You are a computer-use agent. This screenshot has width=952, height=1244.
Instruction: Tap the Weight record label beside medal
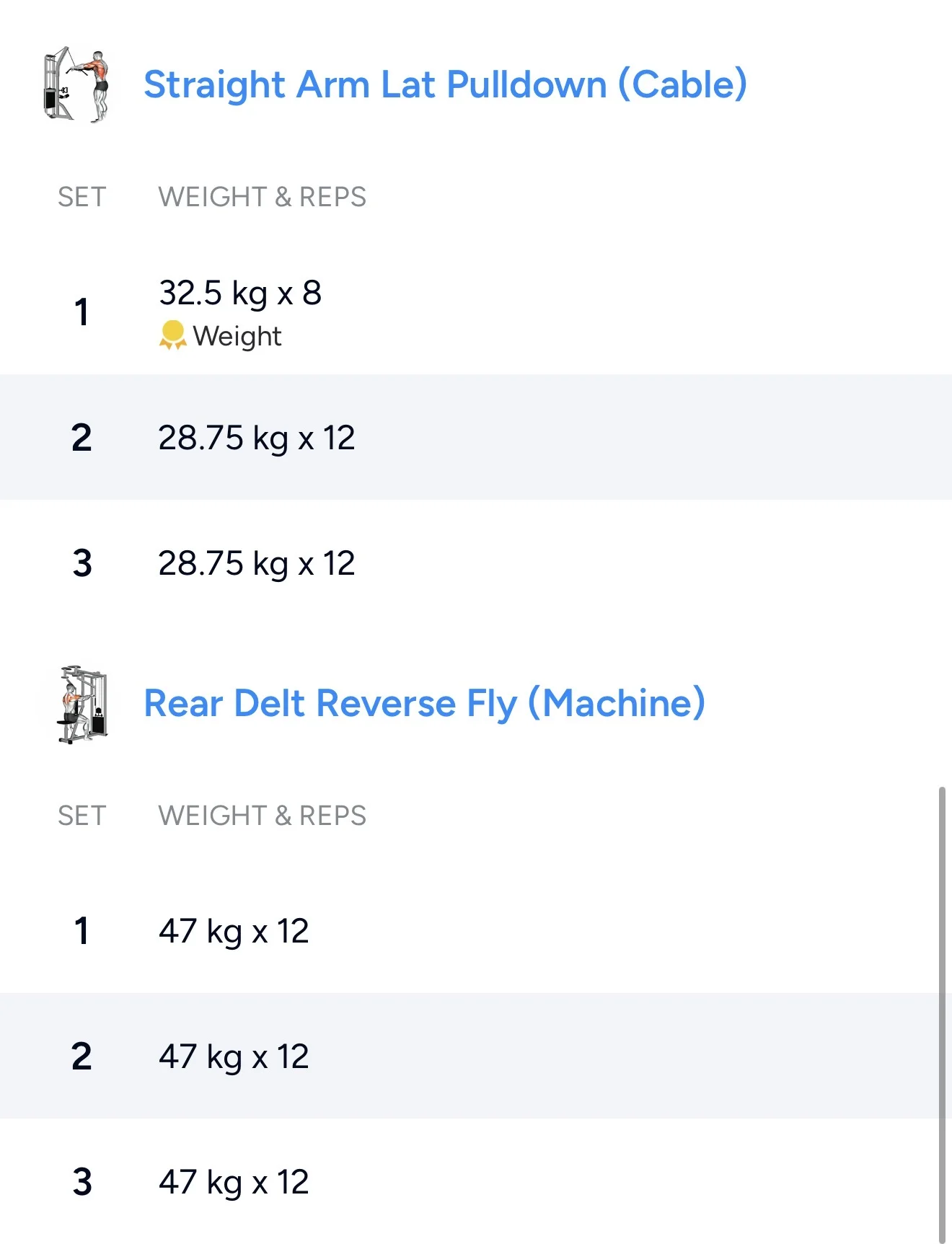tap(237, 336)
